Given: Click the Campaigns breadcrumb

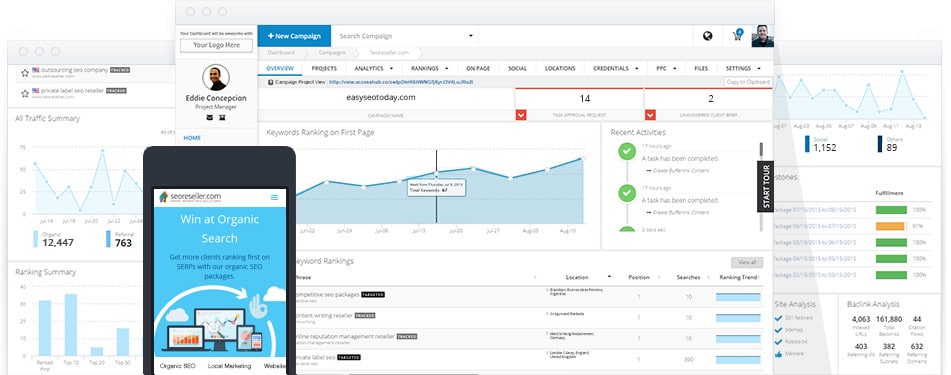Looking at the screenshot, I should coord(332,53).
